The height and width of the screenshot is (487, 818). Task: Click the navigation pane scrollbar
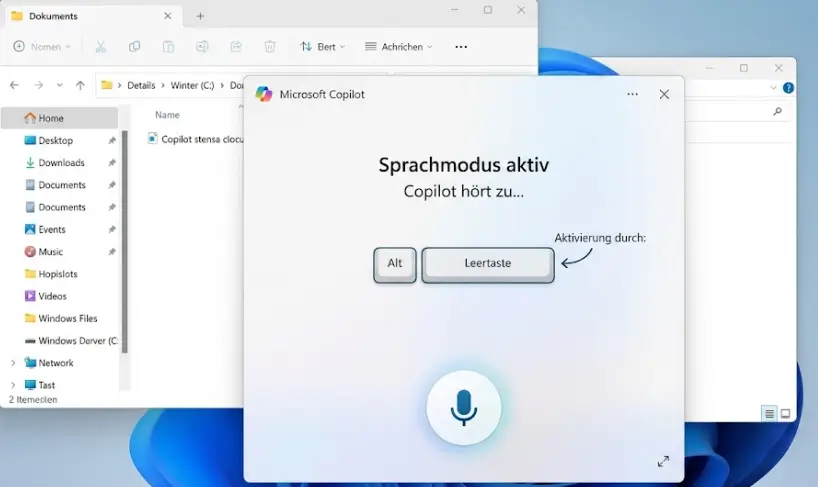124,241
